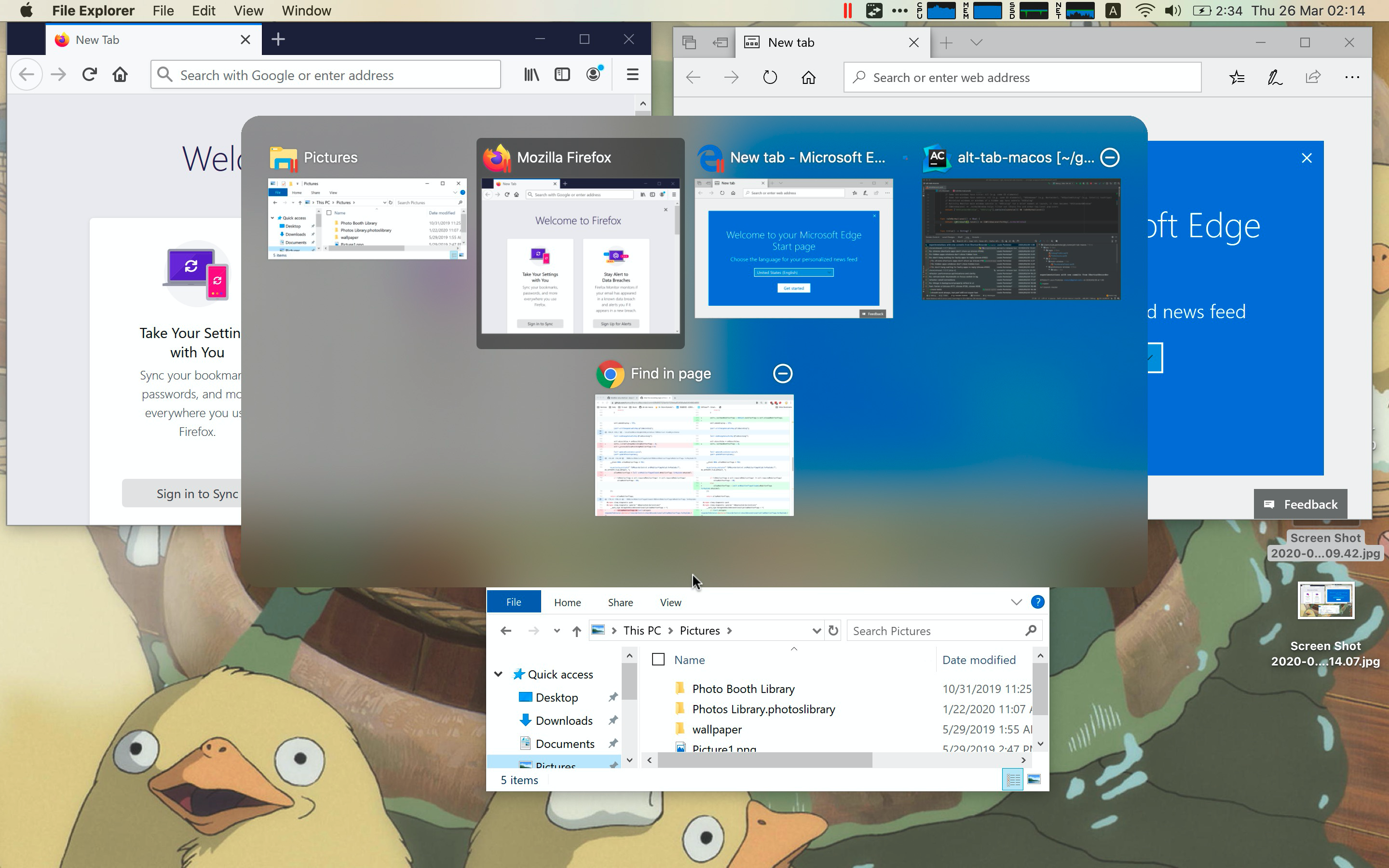
Task: Click File Explorer refresh address button
Action: (833, 630)
